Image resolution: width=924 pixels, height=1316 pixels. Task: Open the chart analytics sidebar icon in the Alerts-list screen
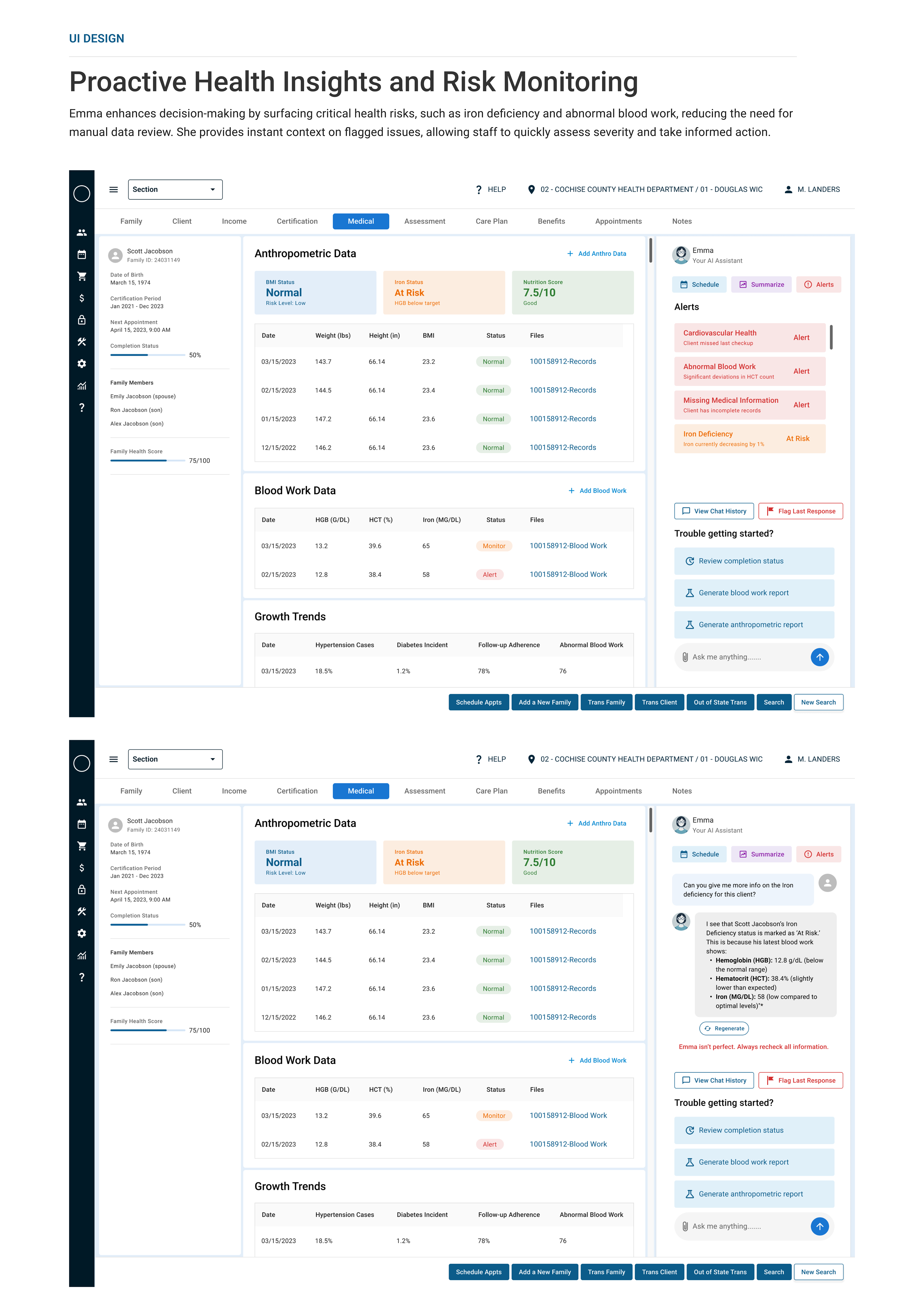click(81, 386)
